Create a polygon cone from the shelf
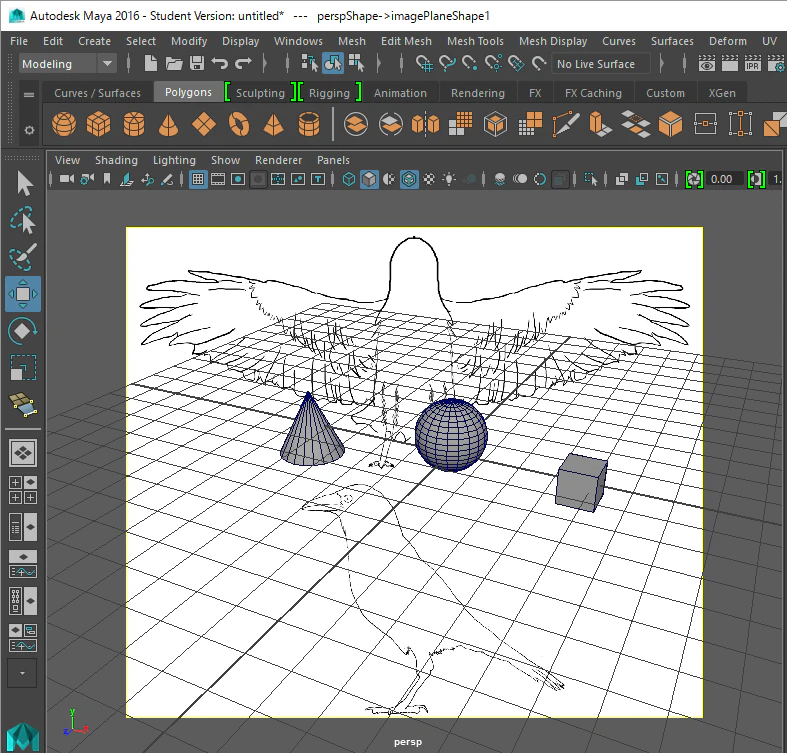Viewport: 787px width, 753px height. [x=168, y=124]
